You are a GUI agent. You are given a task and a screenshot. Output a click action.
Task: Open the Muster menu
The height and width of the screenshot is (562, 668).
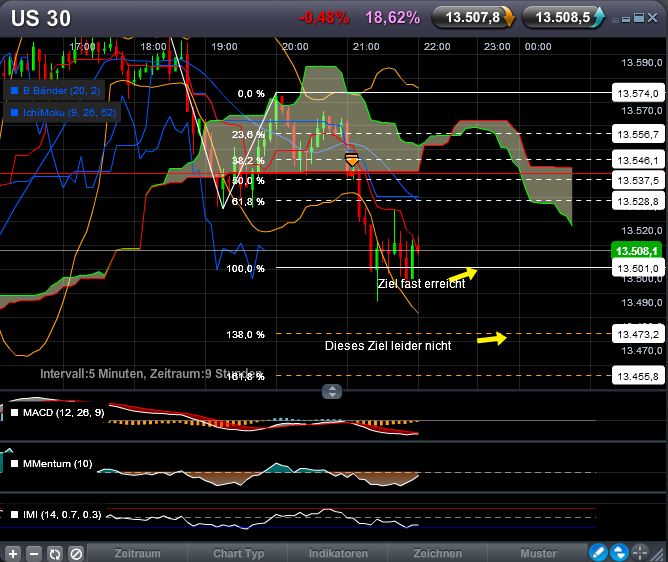point(538,553)
